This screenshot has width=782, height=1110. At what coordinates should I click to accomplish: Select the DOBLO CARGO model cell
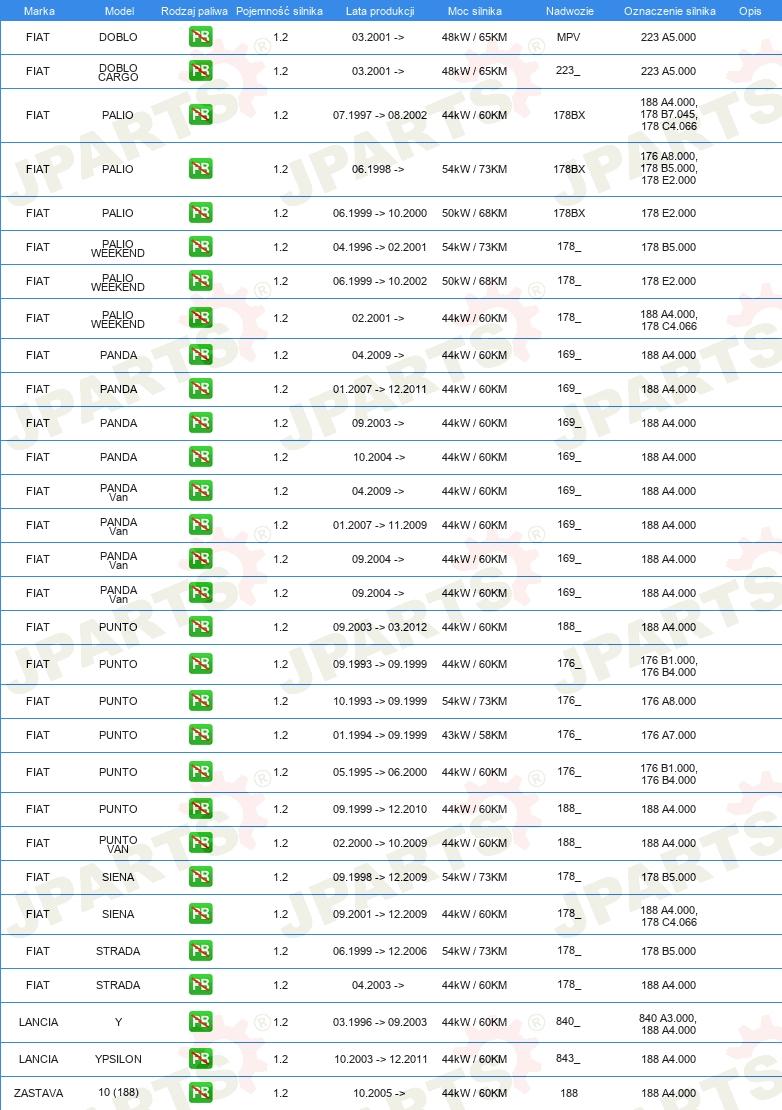(118, 72)
